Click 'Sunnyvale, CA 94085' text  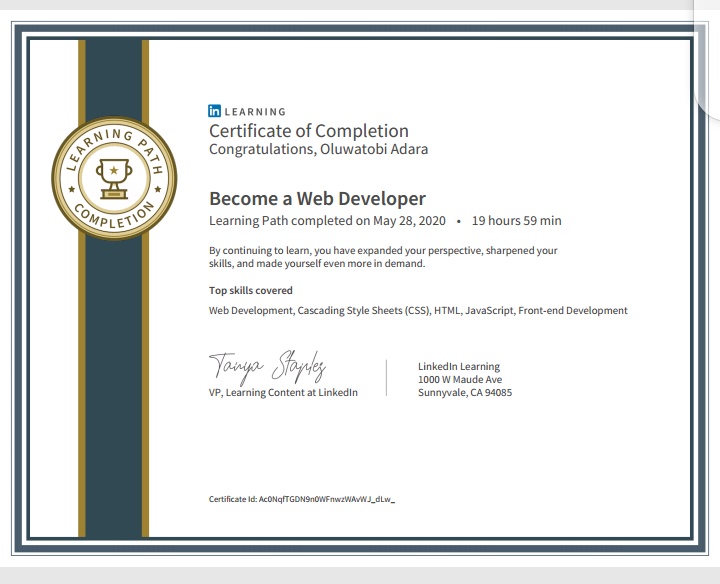(465, 393)
